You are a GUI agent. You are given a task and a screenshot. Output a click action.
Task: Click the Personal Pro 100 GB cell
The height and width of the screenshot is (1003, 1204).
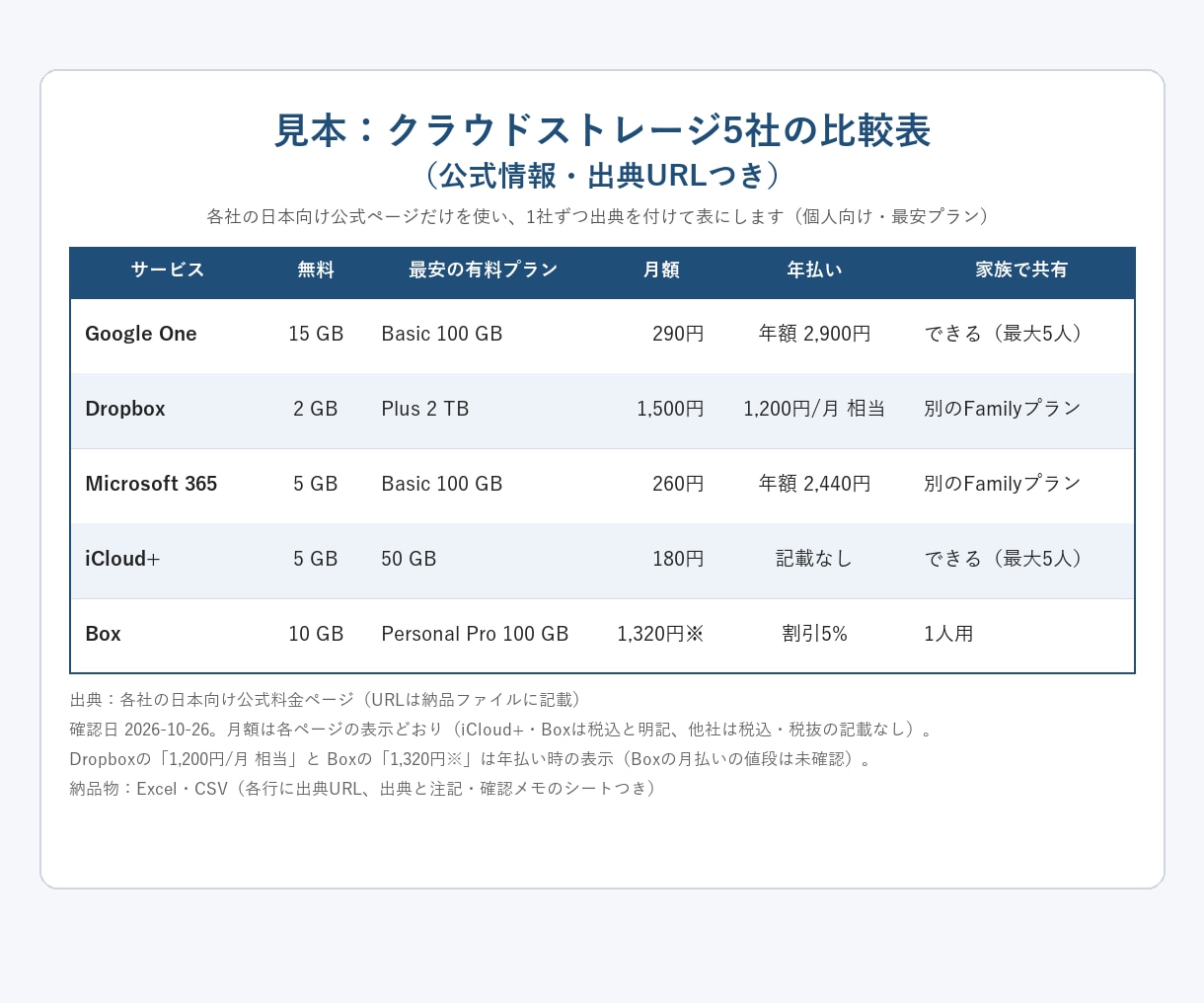click(475, 634)
